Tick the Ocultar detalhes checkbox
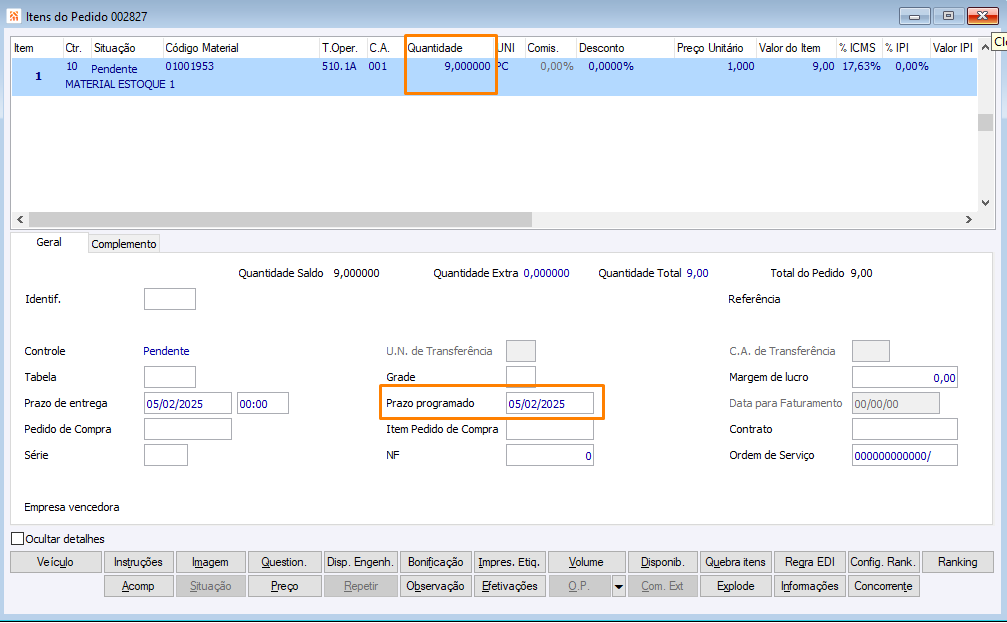The height and width of the screenshot is (623, 1007). pyautogui.click(x=18, y=538)
